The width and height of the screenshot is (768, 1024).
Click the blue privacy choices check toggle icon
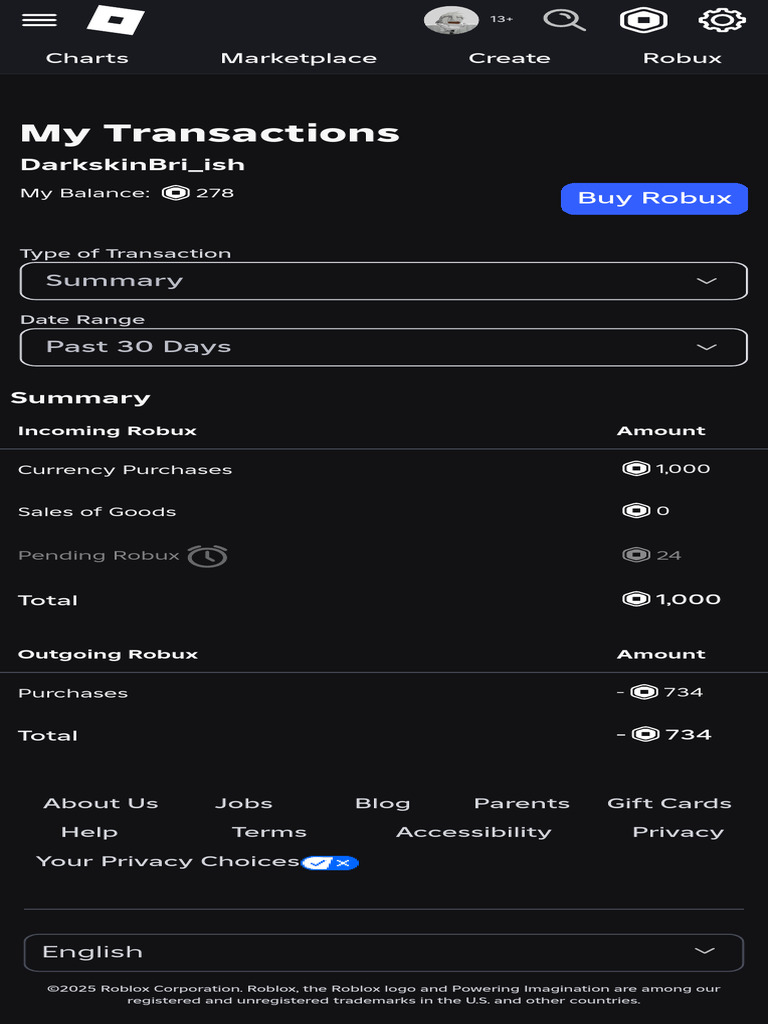(x=330, y=863)
